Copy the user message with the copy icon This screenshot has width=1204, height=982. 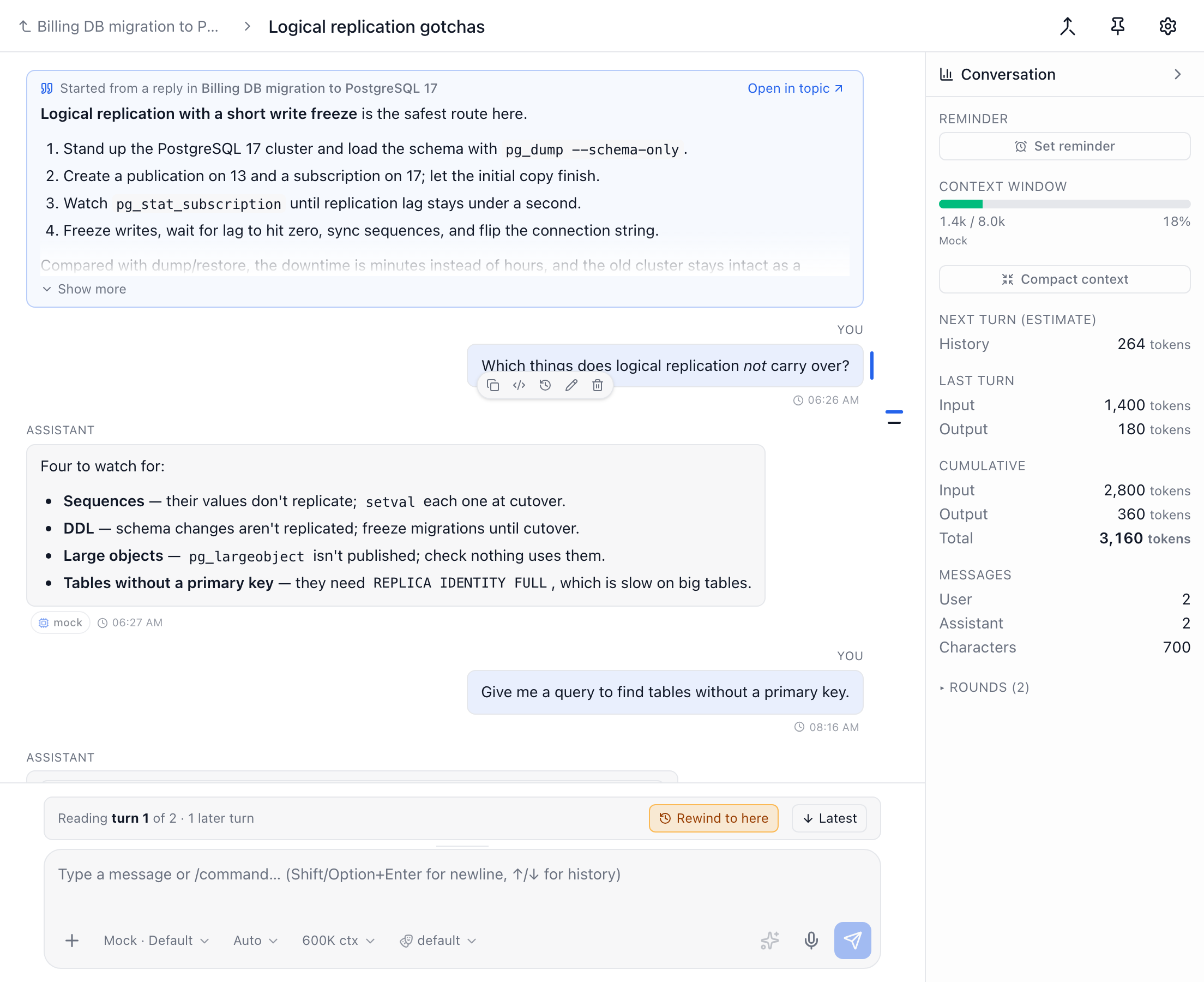pyautogui.click(x=493, y=385)
